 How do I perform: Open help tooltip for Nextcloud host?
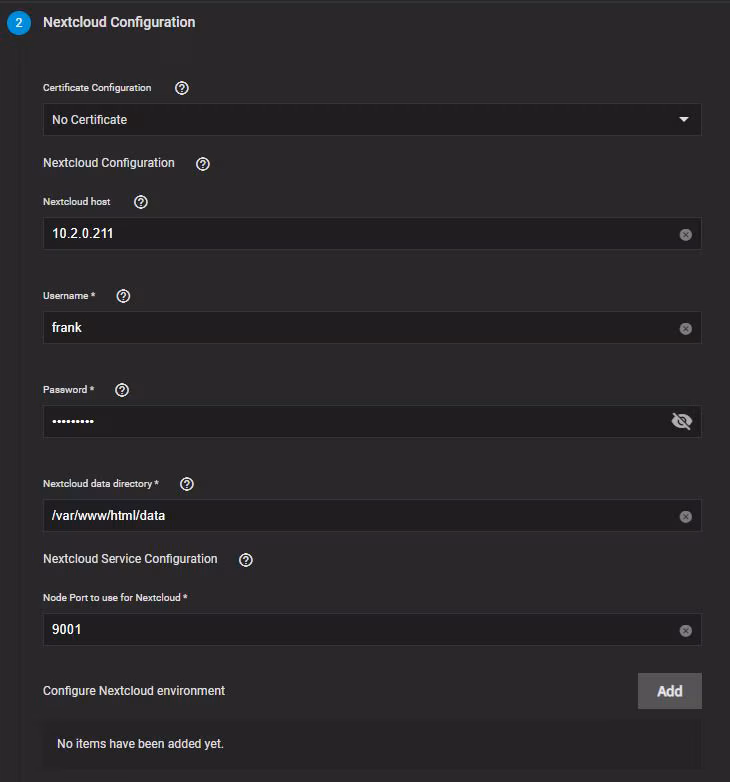point(141,202)
